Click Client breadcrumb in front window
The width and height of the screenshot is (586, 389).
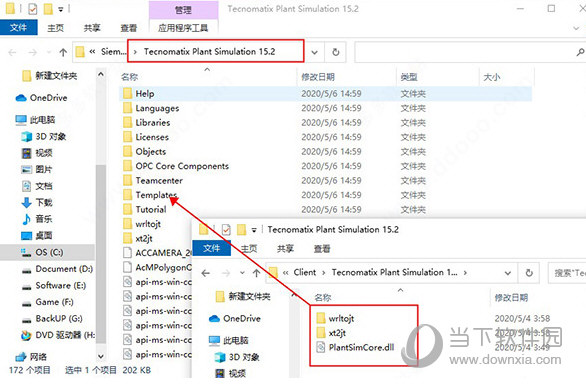[305, 272]
